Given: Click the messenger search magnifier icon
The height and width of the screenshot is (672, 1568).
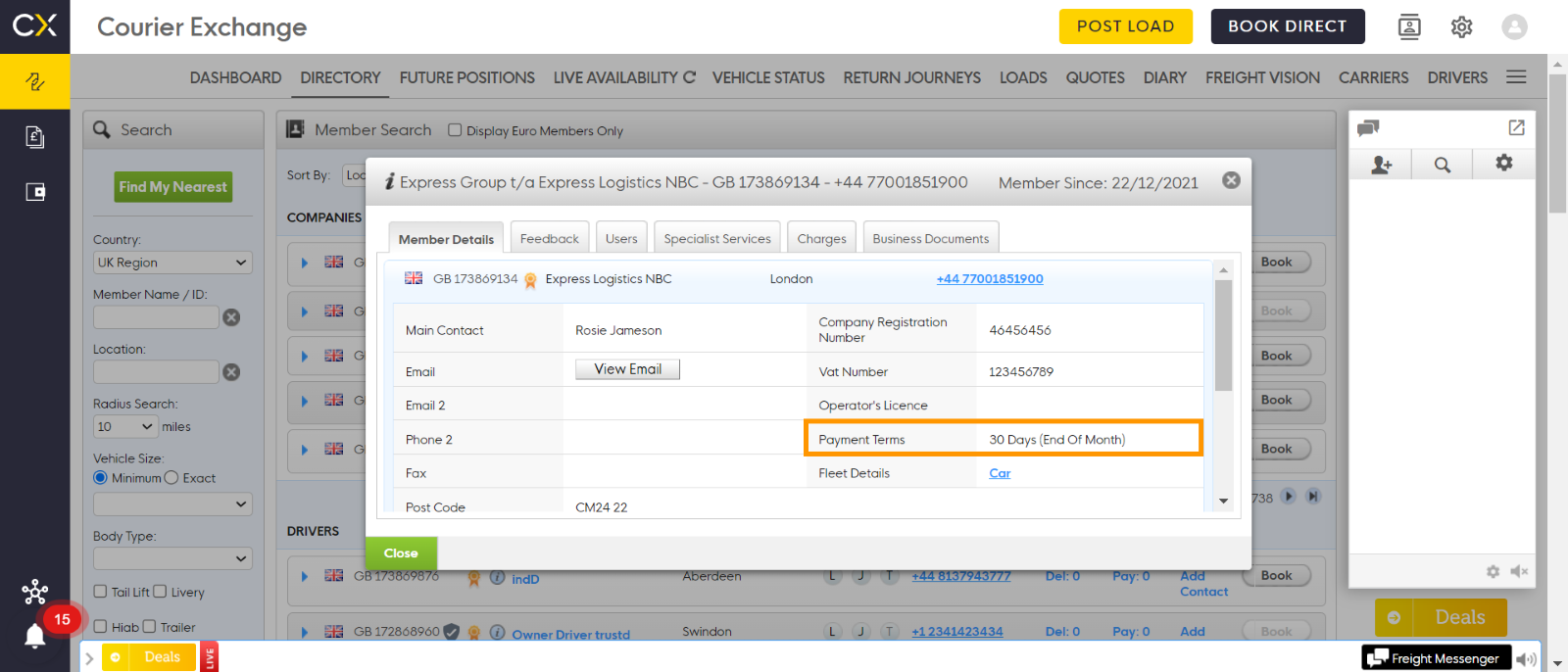Looking at the screenshot, I should click(1443, 165).
